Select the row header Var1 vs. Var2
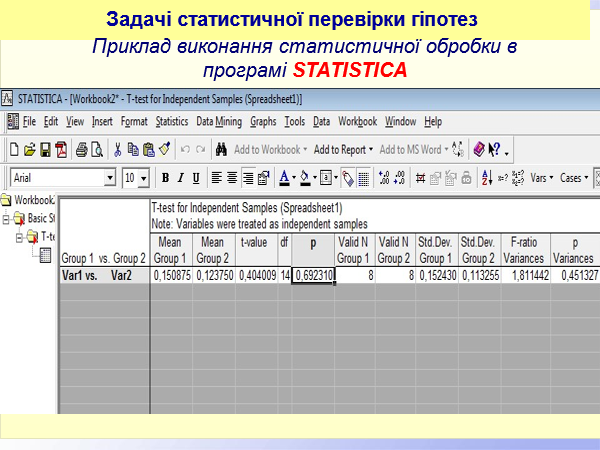Viewport: 600px width, 450px height. click(x=104, y=276)
